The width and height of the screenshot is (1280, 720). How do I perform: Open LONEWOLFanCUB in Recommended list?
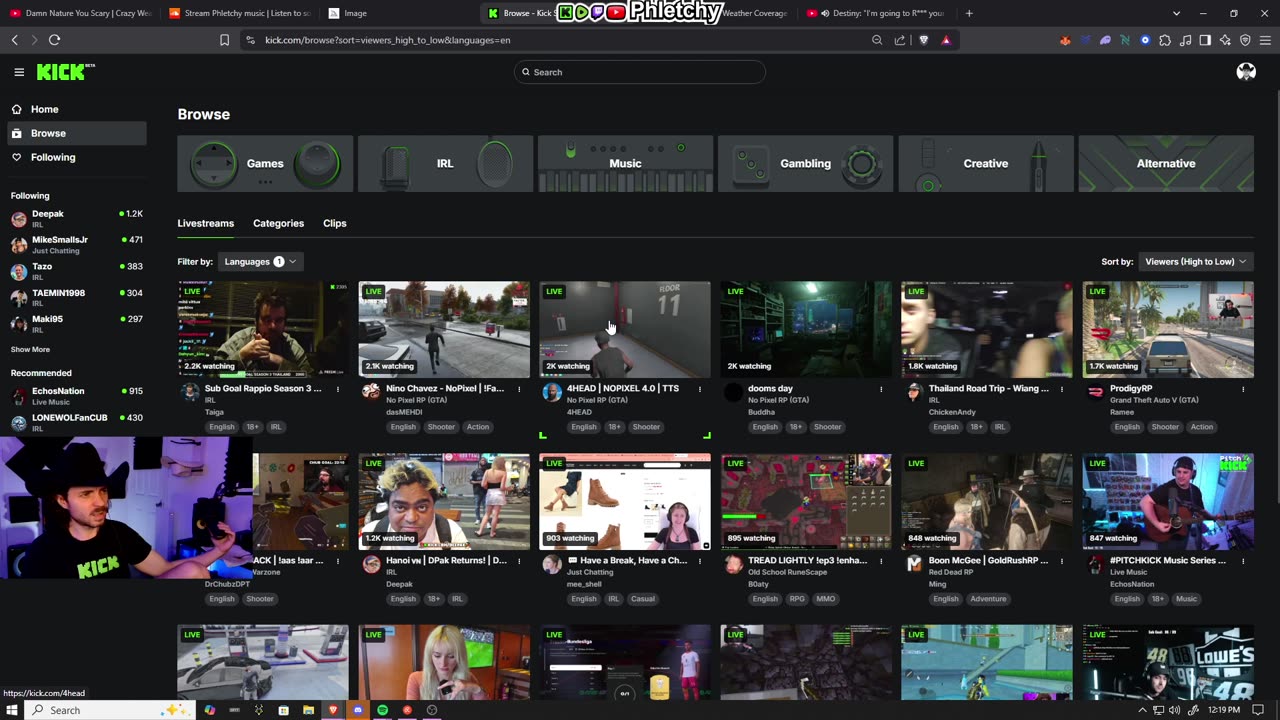pos(77,422)
